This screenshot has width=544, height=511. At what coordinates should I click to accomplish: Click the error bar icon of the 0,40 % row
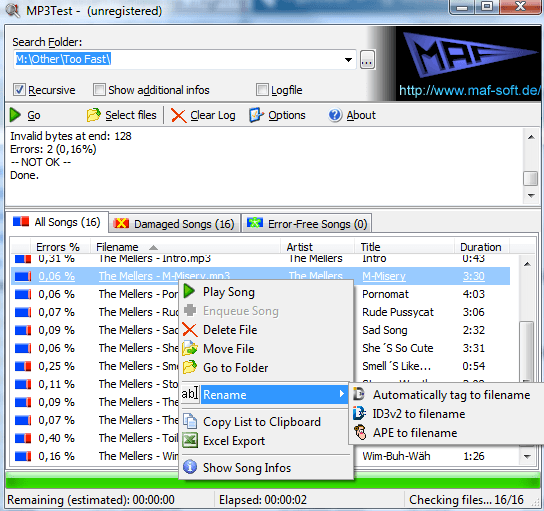tap(23, 438)
